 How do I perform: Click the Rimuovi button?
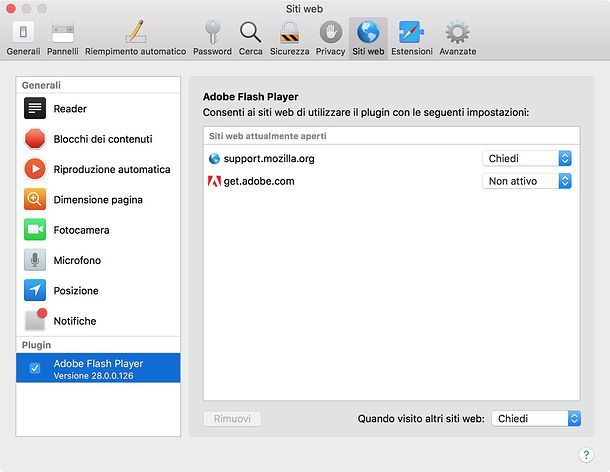232,419
